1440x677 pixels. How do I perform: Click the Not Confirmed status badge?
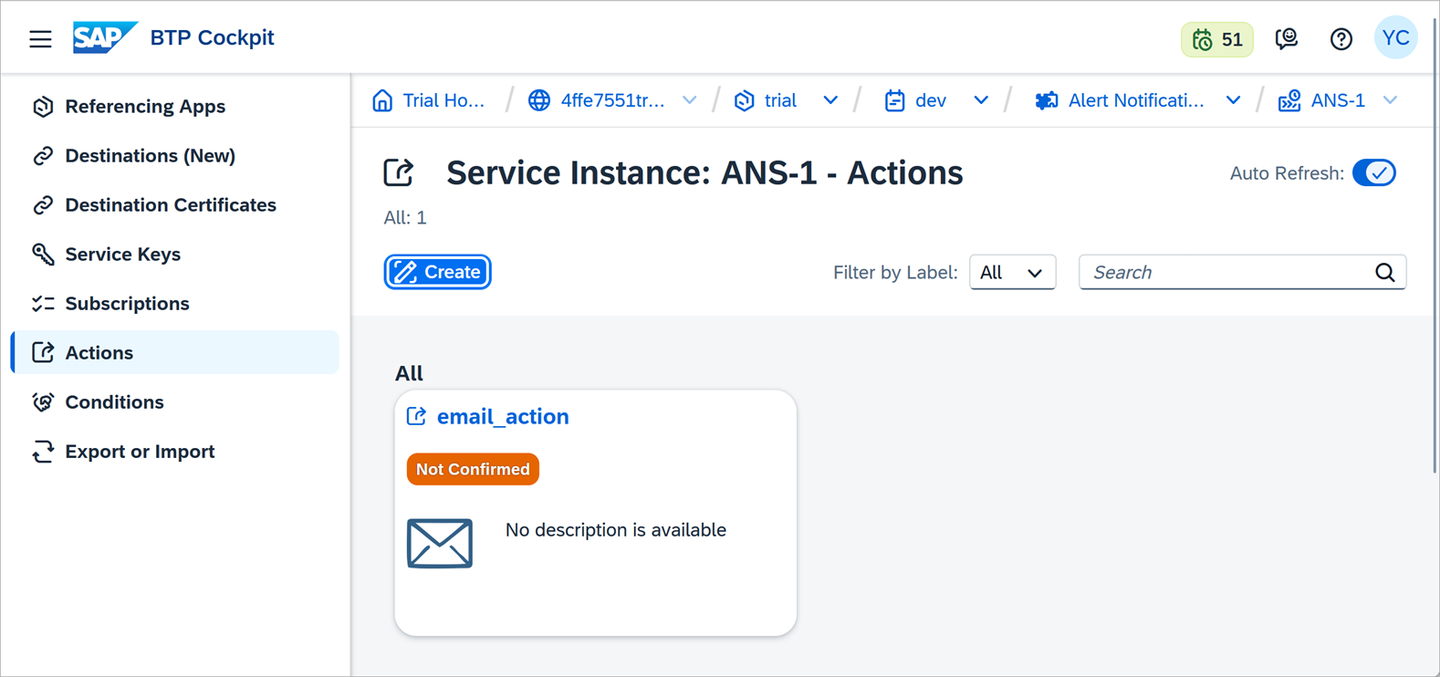(x=473, y=469)
